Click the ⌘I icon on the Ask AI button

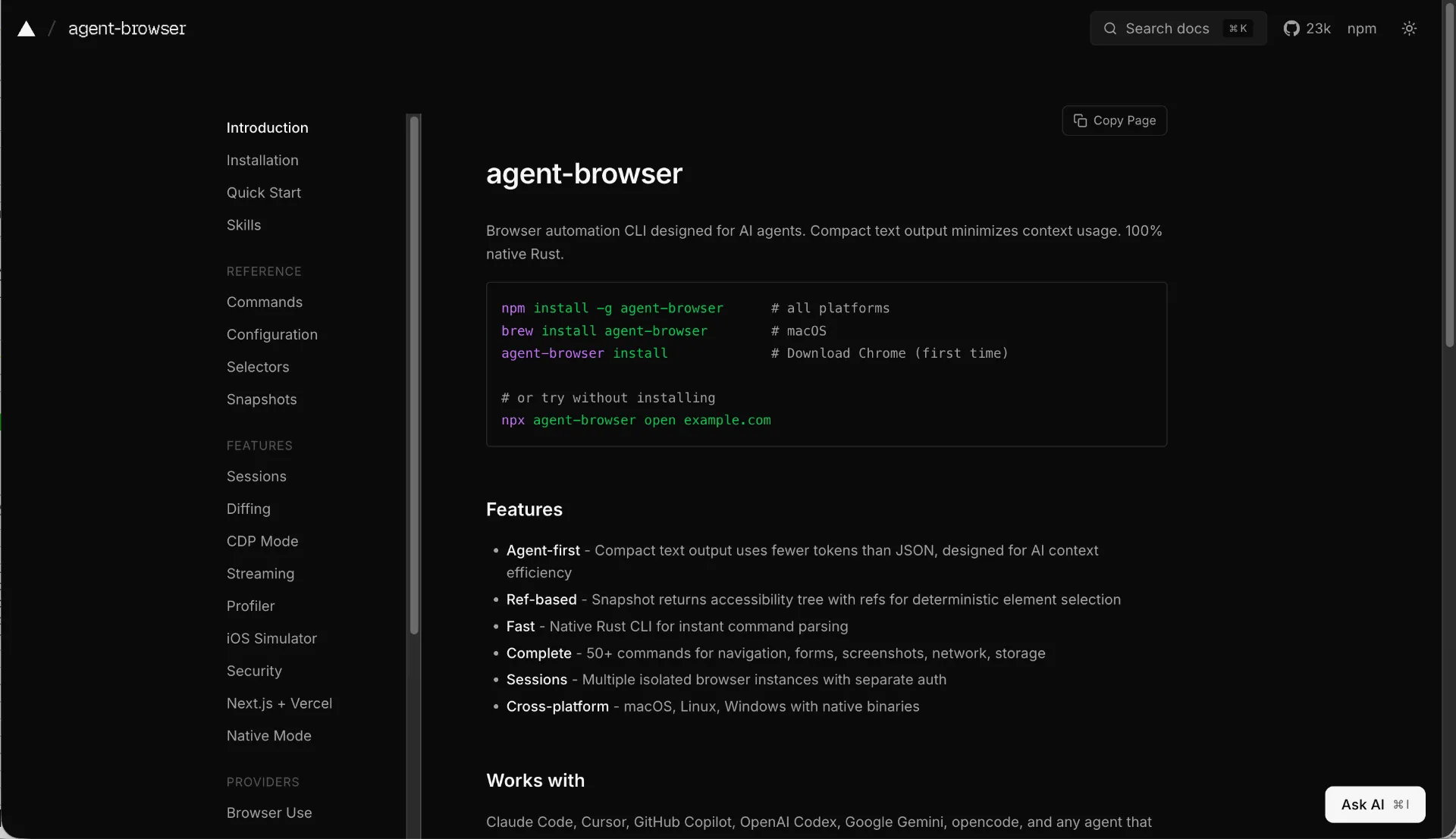(1402, 805)
